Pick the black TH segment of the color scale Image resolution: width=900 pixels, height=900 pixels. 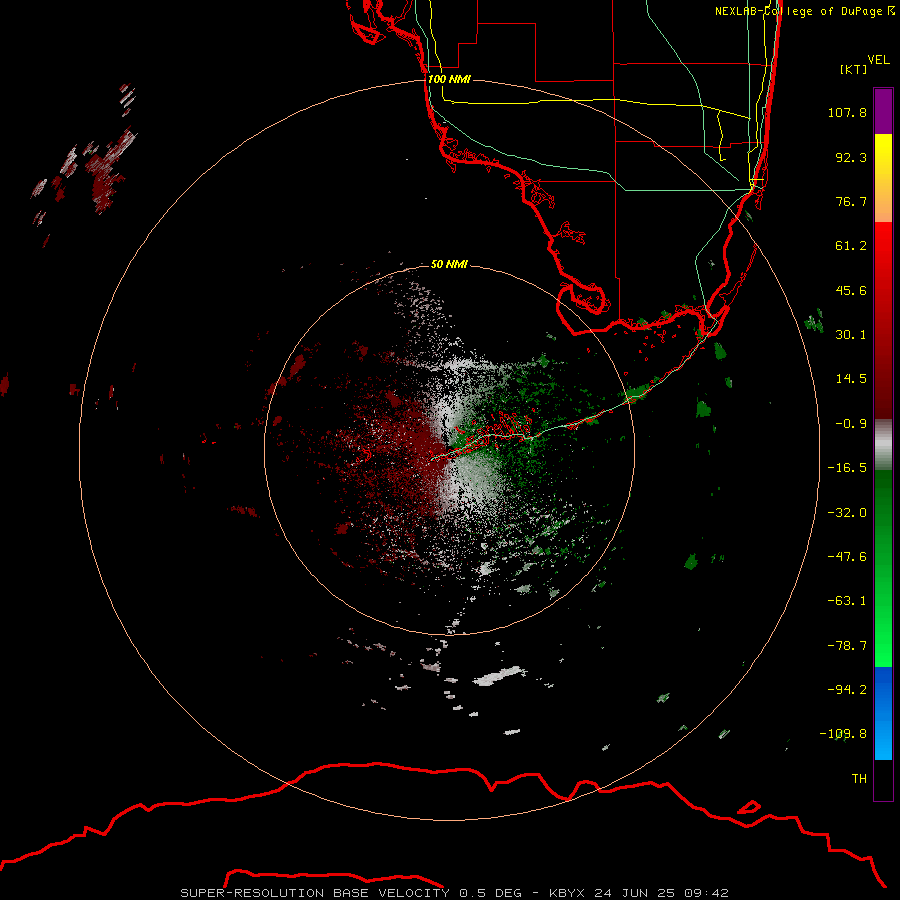tap(883, 780)
